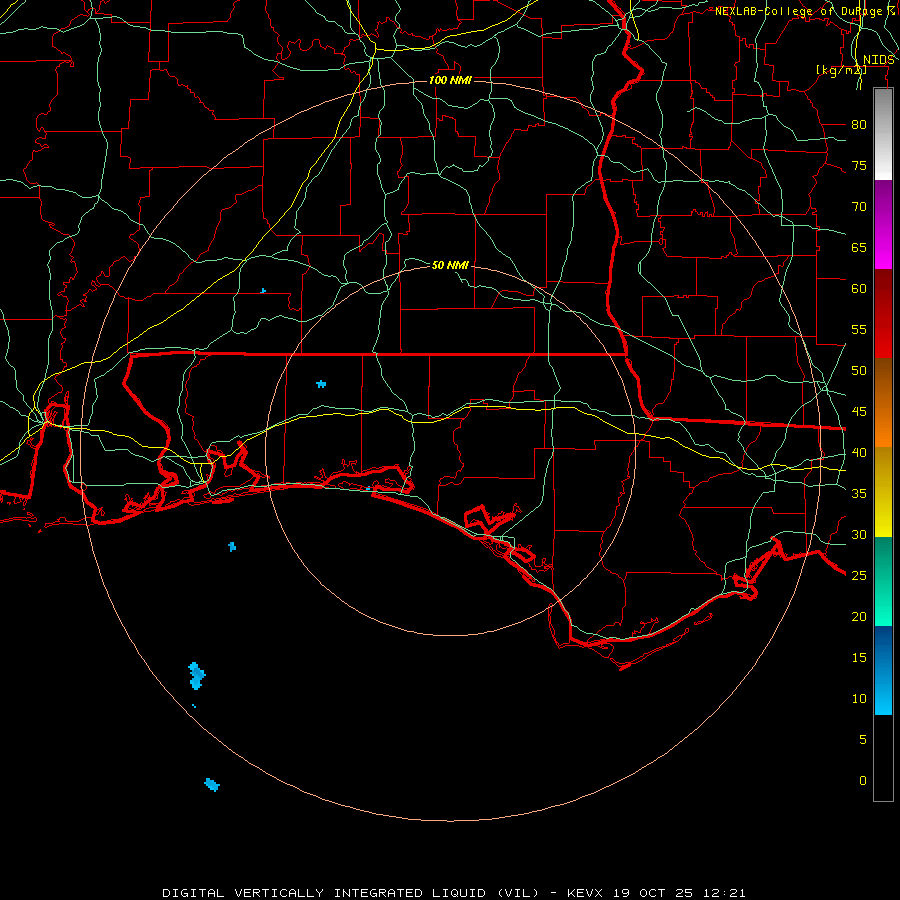Click the largest blue echo offshore southwest

pos(197,676)
